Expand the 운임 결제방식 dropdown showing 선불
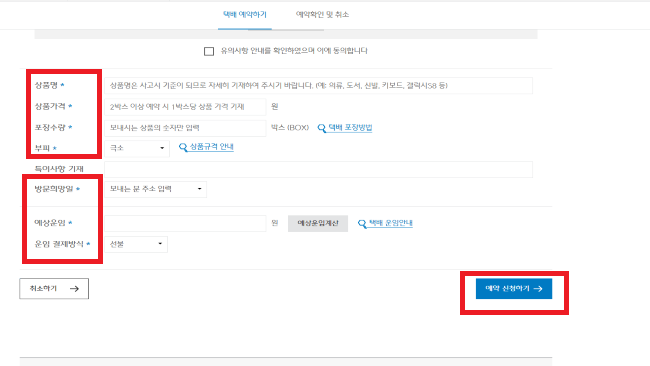Screen dimensions: 650x366 click(136, 245)
